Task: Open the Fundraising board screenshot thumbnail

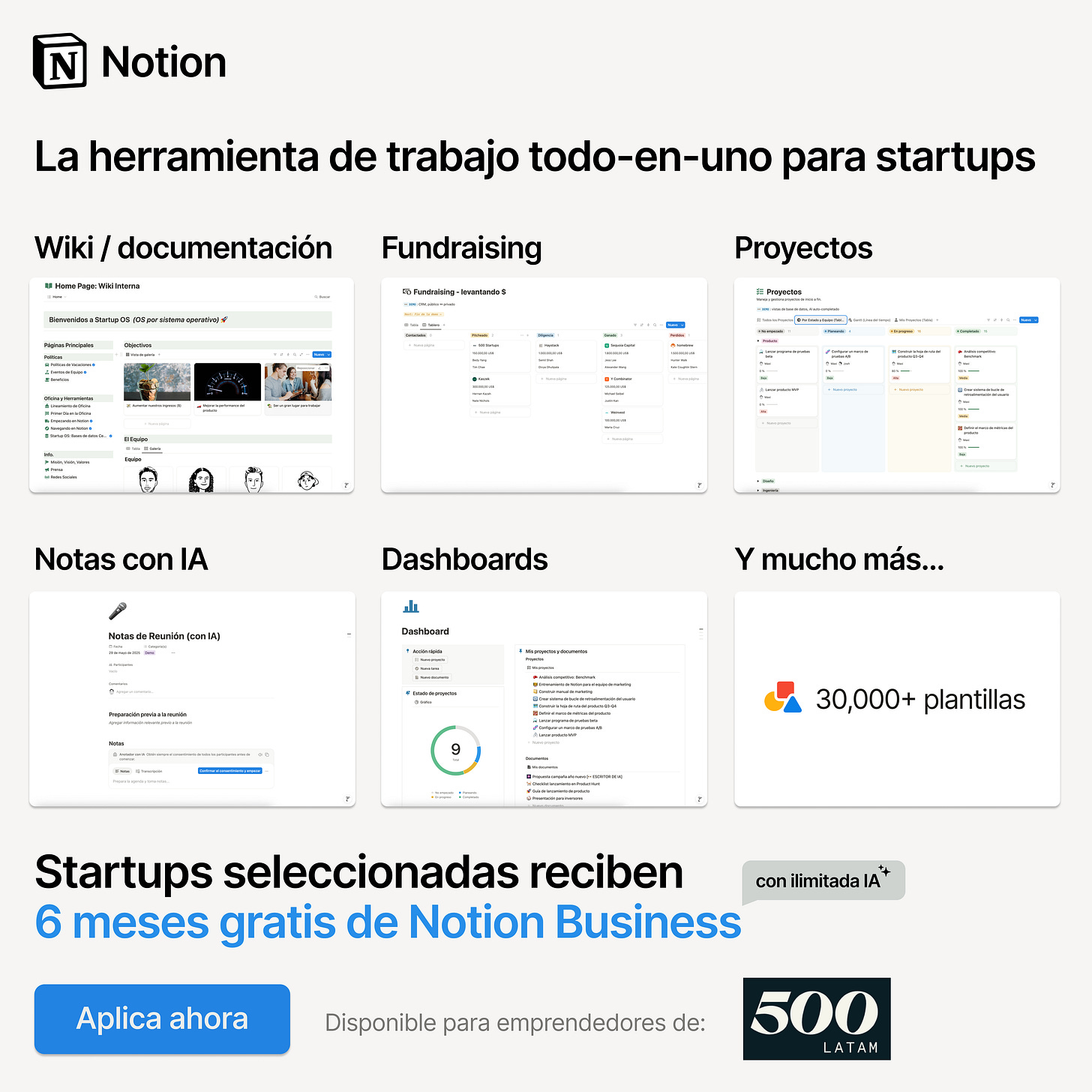Action: (544, 385)
